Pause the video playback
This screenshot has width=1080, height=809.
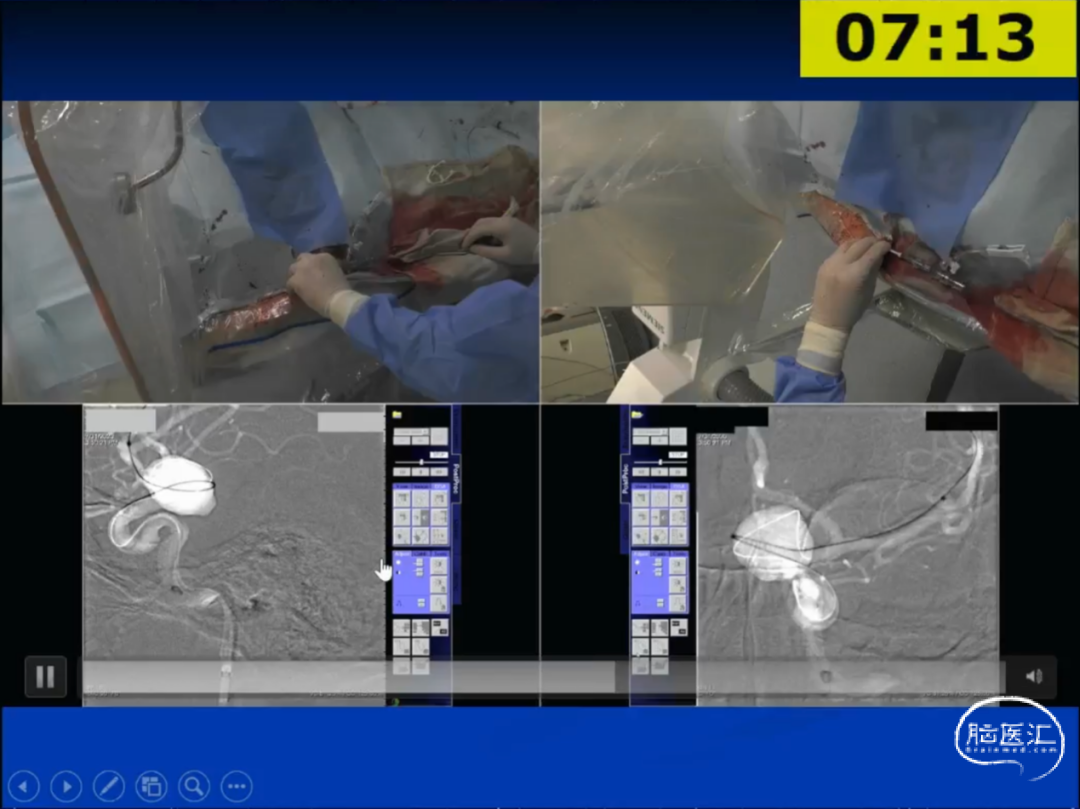coord(45,677)
